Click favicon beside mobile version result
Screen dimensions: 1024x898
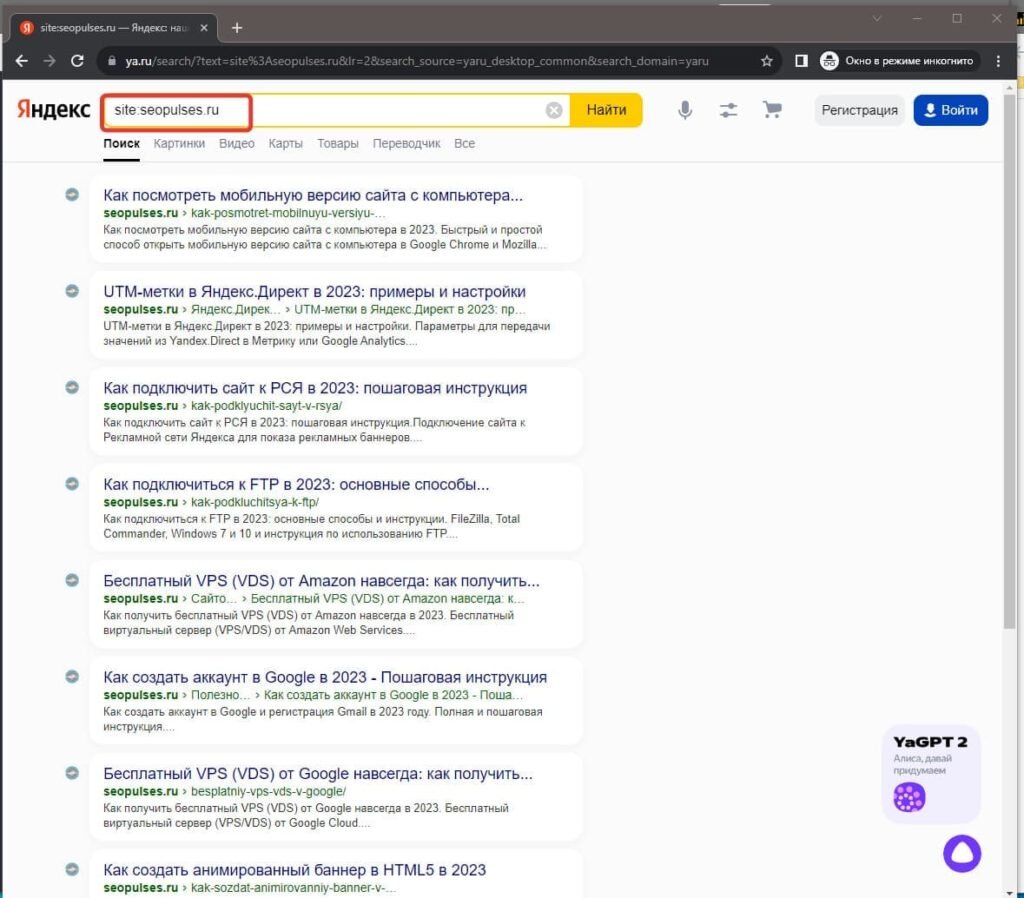pos(72,195)
